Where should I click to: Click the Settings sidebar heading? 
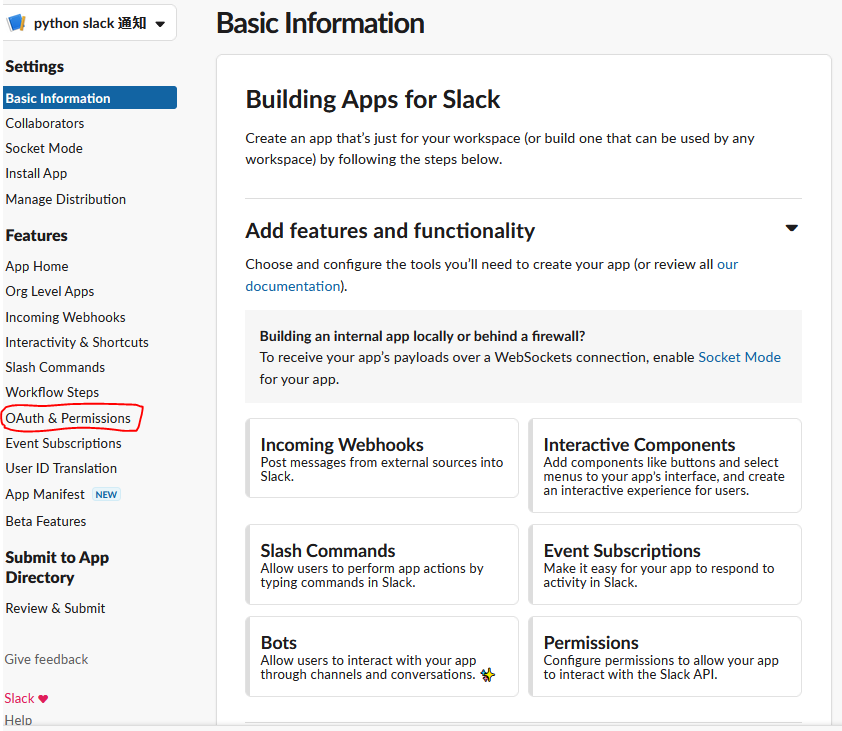point(34,67)
